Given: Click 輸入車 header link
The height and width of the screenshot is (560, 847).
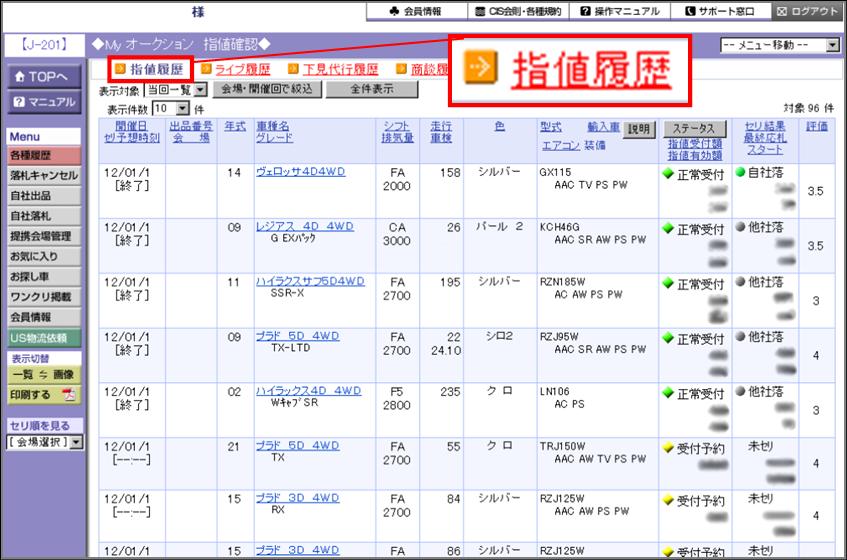Looking at the screenshot, I should [x=603, y=126].
